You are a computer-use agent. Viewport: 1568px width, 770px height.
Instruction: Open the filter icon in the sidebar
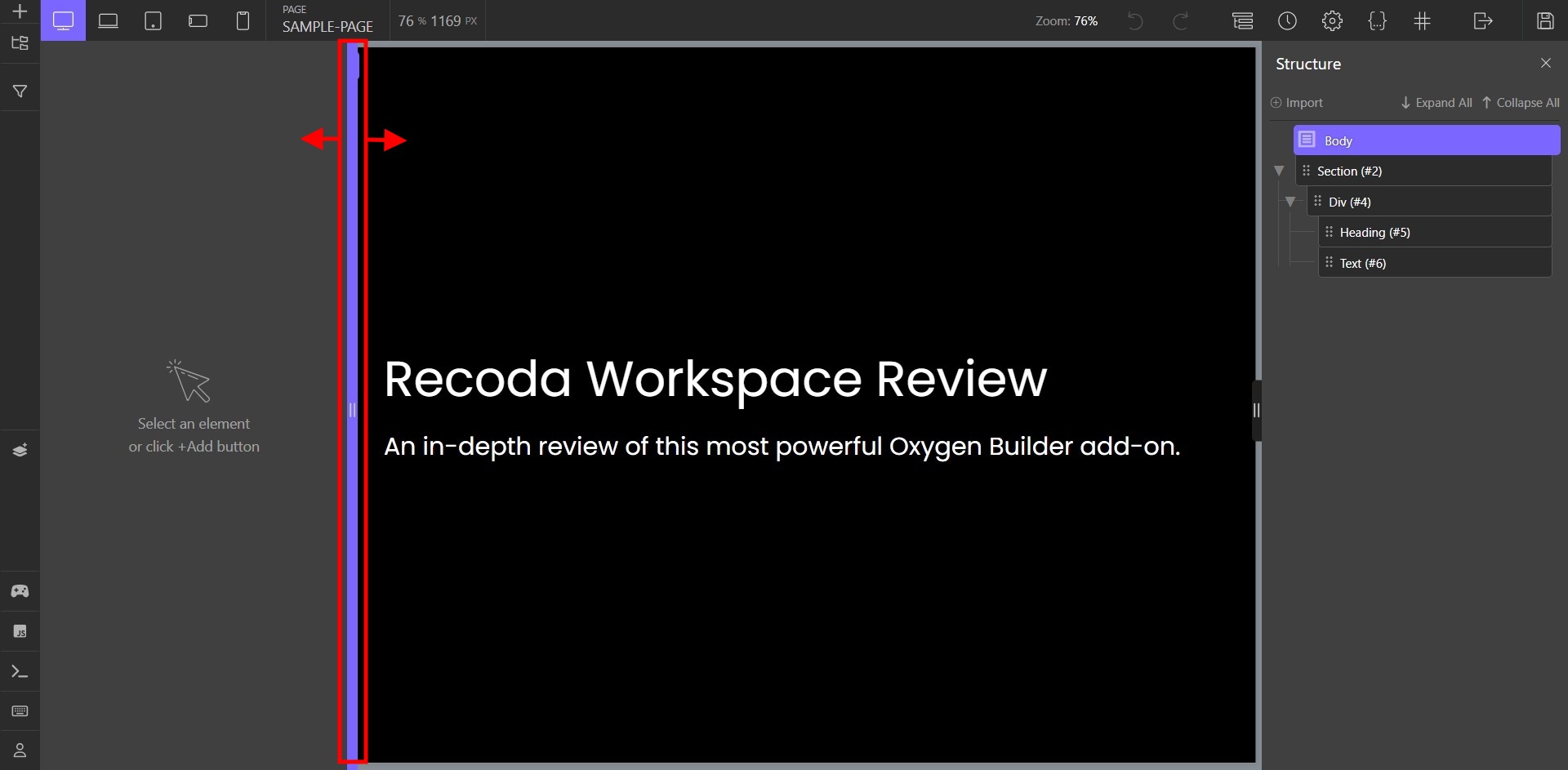pos(20,90)
